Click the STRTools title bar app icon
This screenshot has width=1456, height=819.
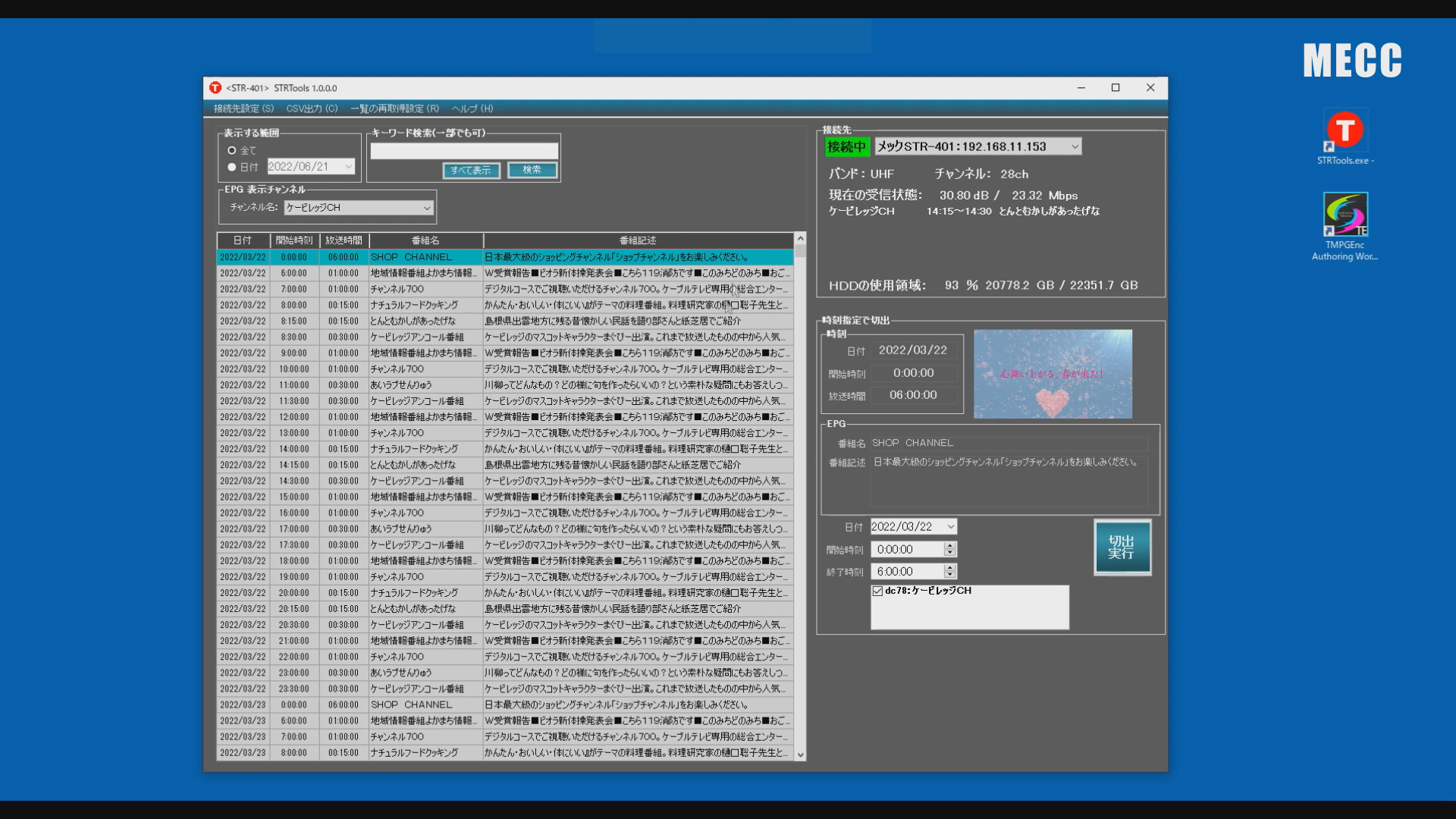(x=215, y=88)
